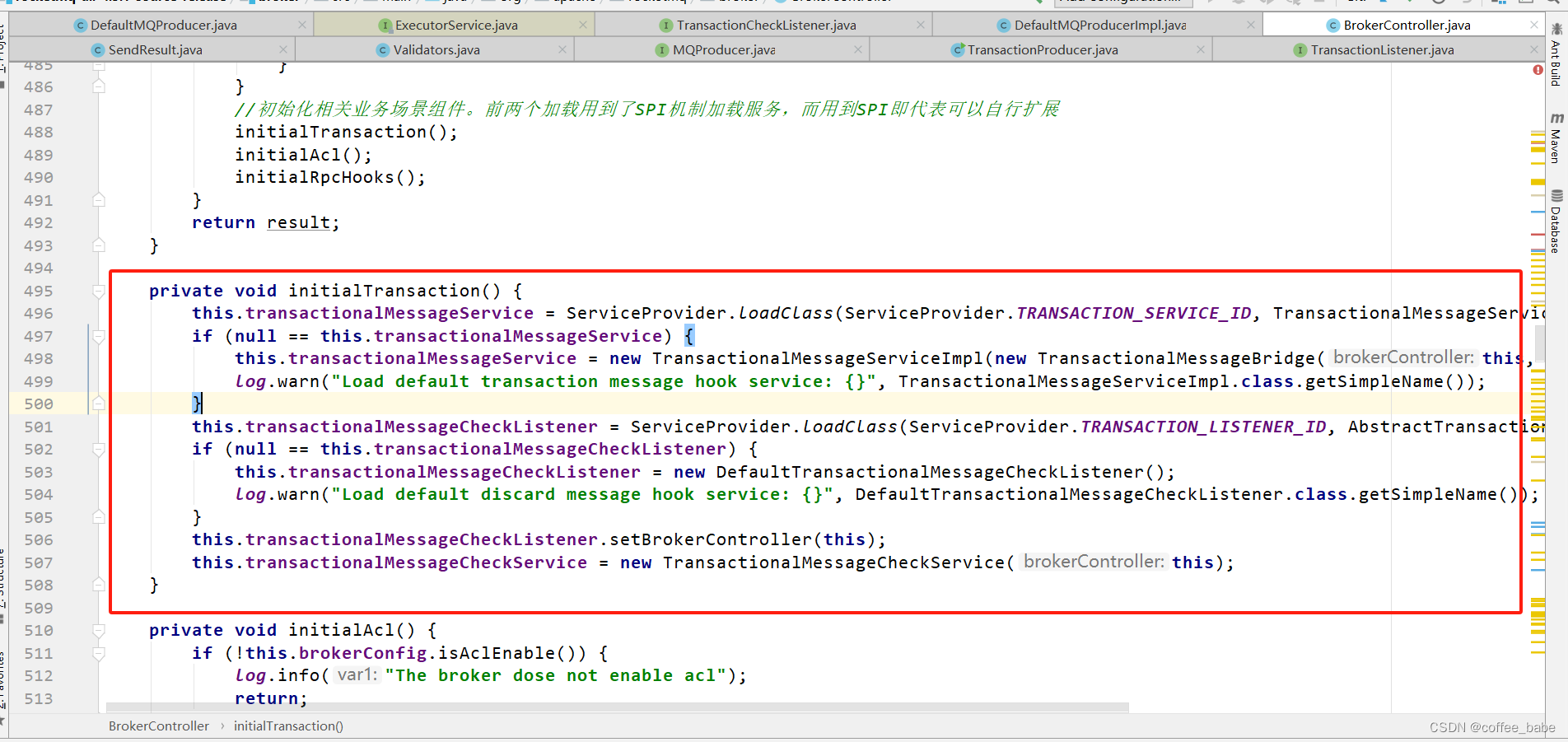Click 'return result;' on line 492
Viewport: 1568px width, 742px height.
265,223
